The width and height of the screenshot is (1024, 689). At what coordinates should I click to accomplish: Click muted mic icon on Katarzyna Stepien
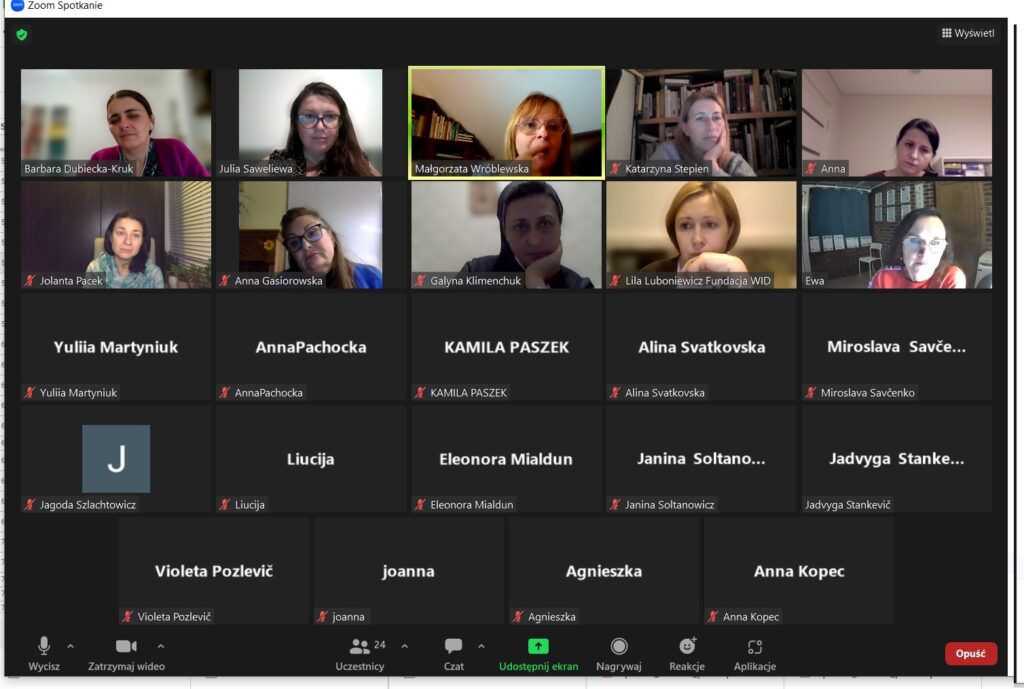coord(615,168)
